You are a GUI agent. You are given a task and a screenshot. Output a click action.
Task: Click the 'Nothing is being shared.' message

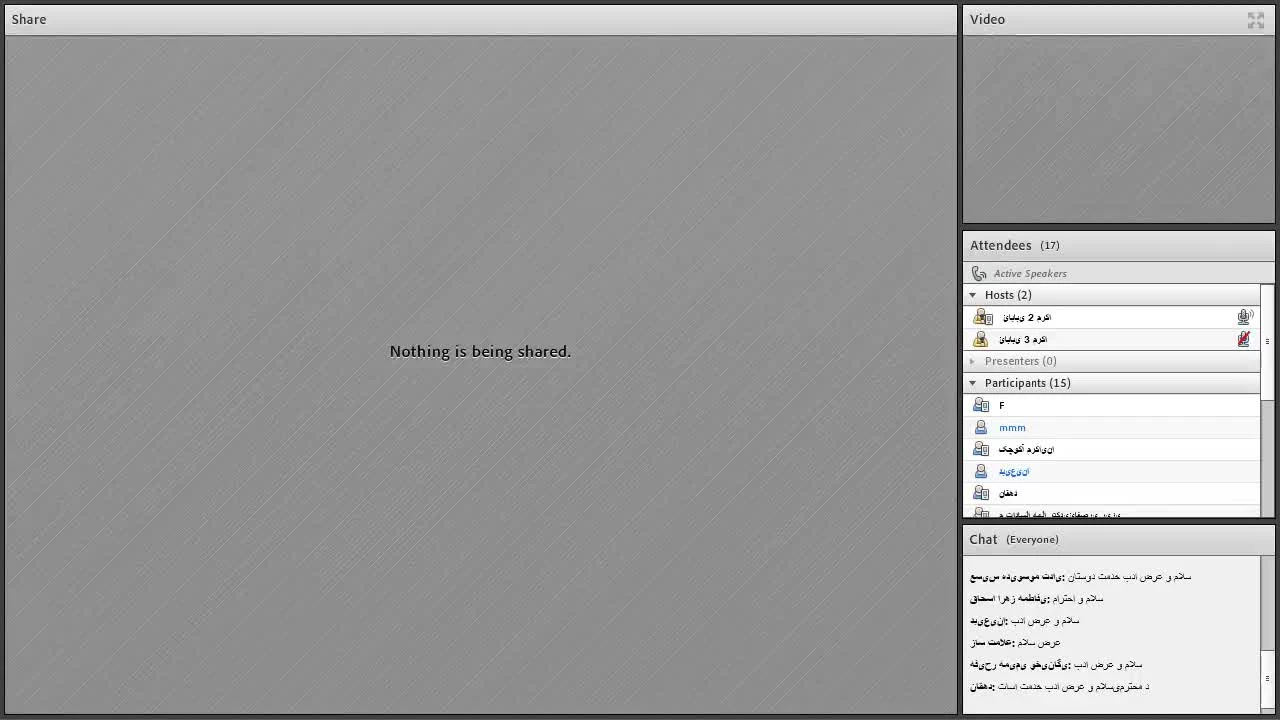click(480, 351)
